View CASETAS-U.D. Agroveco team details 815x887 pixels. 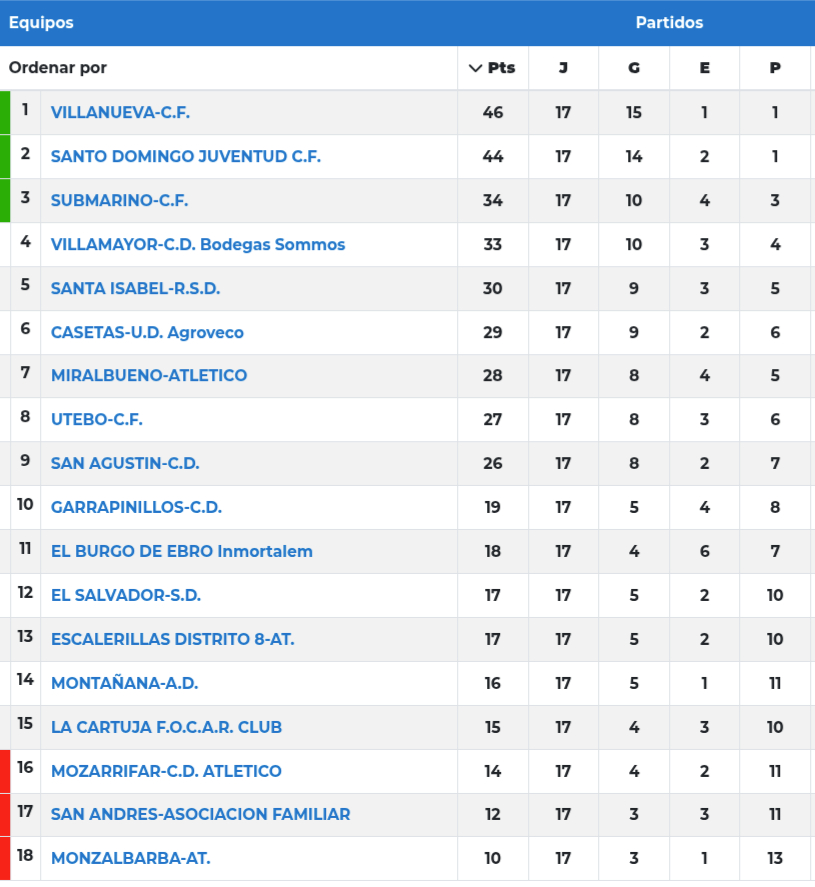click(x=147, y=332)
